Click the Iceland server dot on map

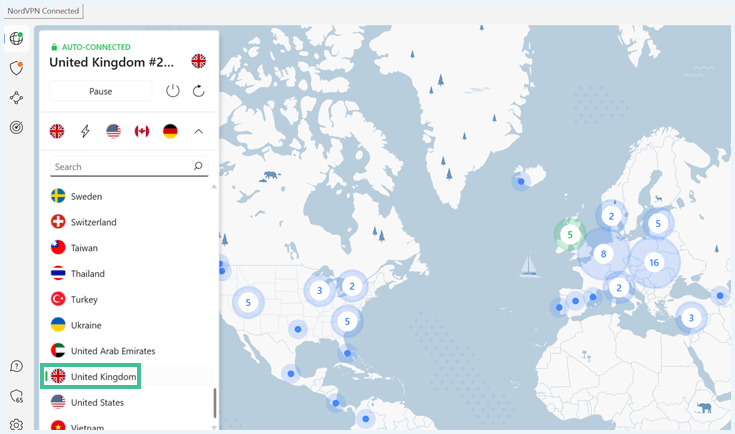pyautogui.click(x=521, y=181)
